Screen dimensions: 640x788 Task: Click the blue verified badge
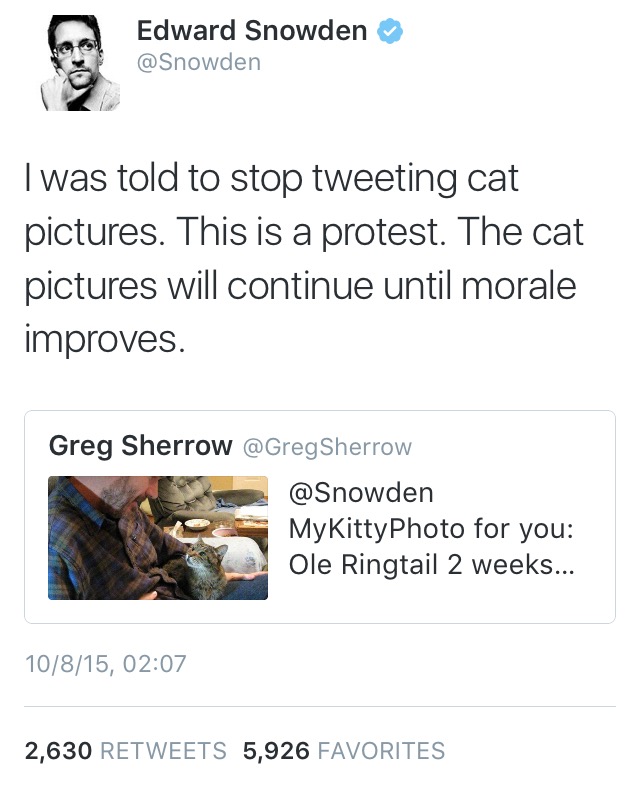389,31
